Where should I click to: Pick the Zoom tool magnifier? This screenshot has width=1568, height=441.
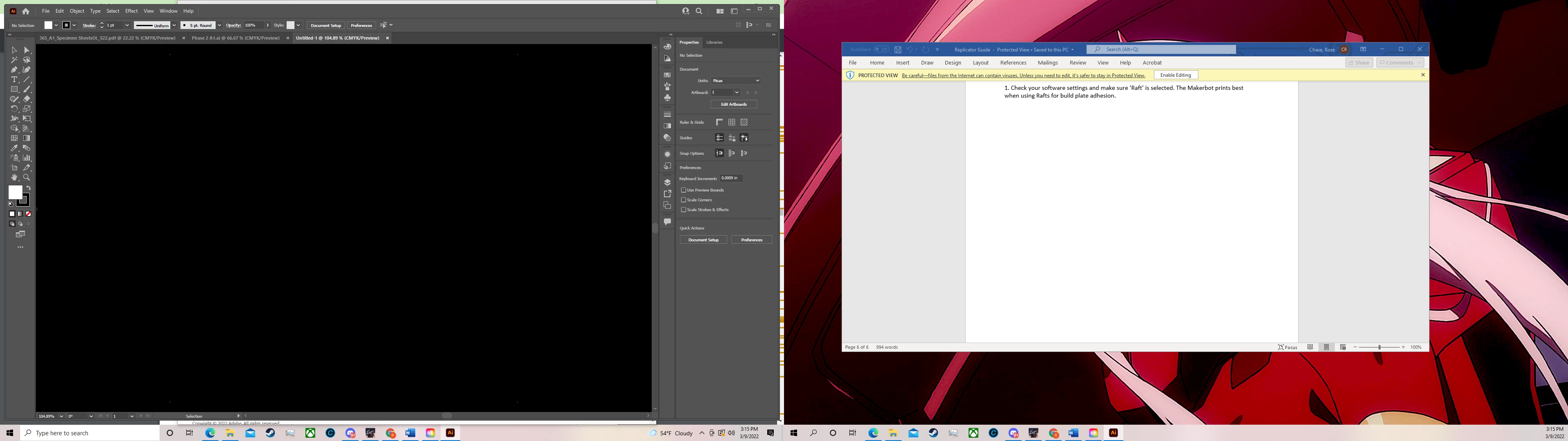[27, 177]
